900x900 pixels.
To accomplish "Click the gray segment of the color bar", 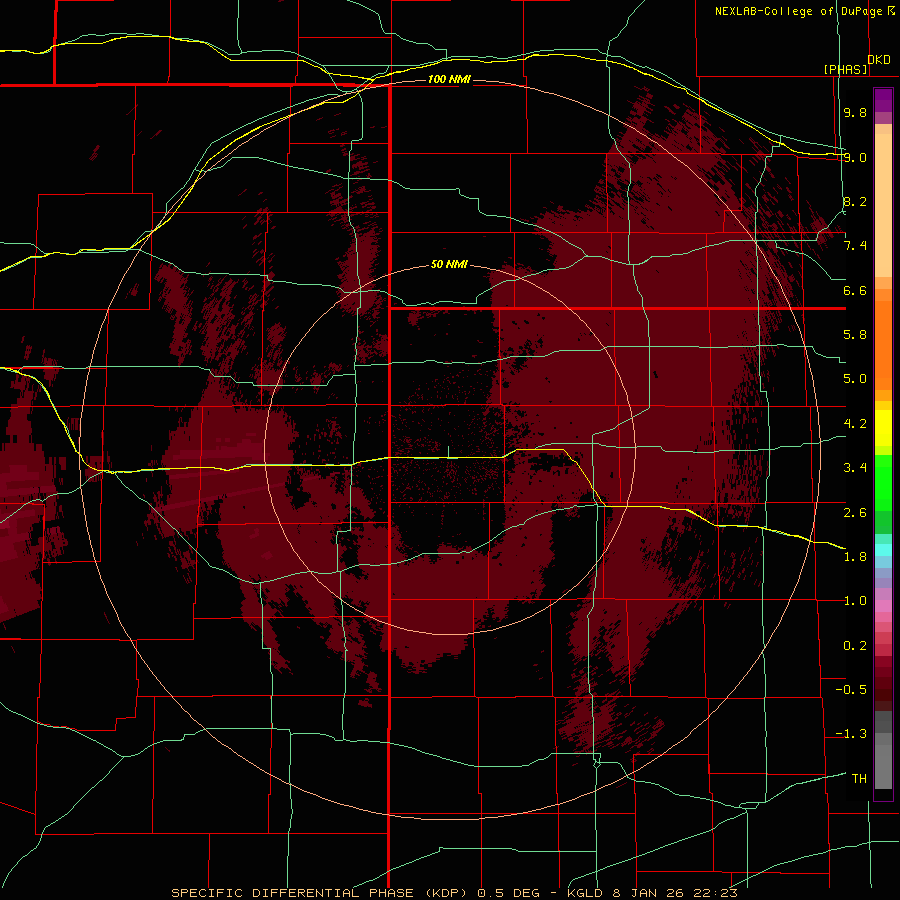I will point(883,752).
